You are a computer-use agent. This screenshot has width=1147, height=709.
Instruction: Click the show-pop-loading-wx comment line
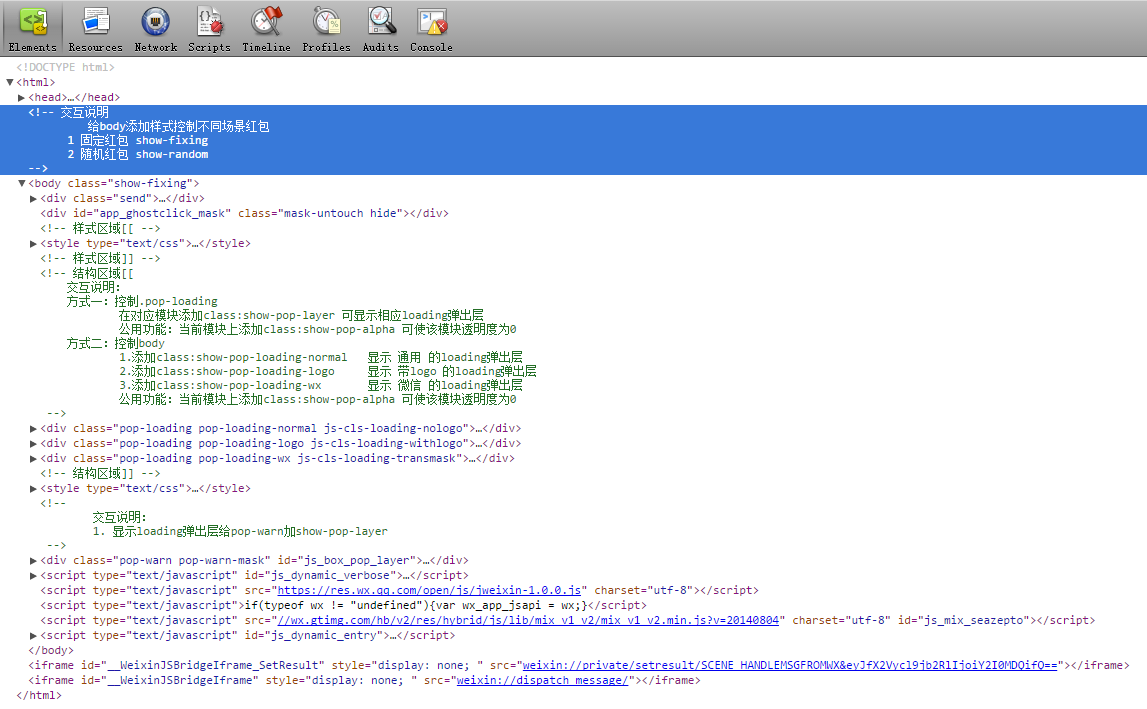click(x=320, y=385)
